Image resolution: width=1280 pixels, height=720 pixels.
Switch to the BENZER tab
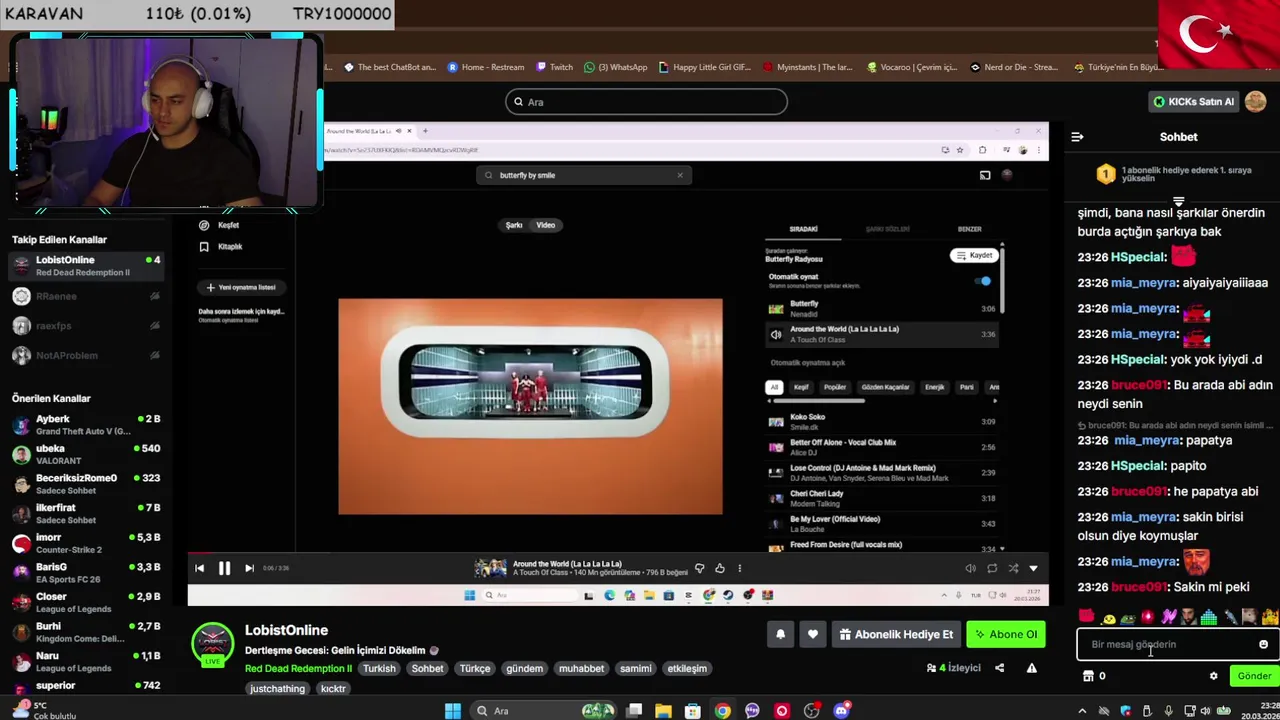(x=969, y=229)
